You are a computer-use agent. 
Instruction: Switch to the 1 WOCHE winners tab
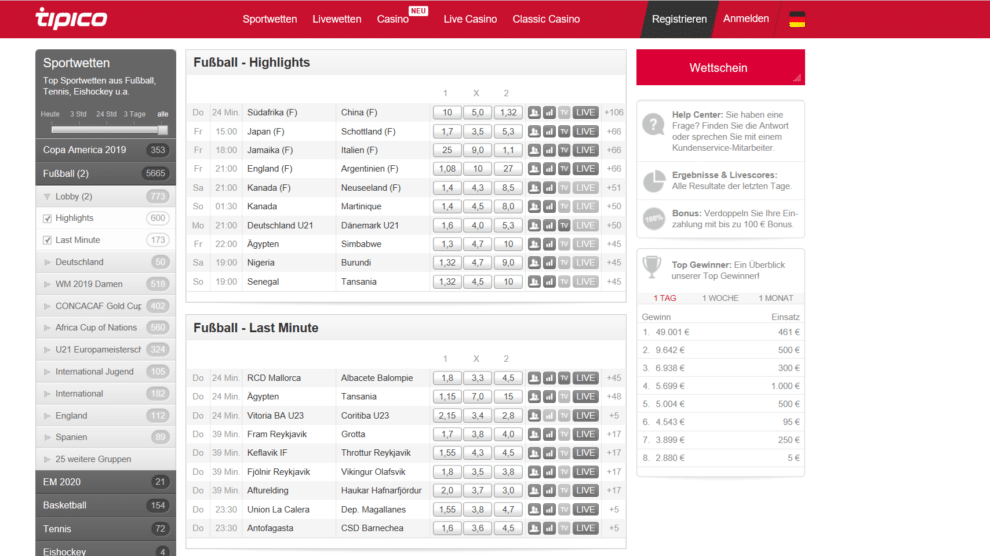[x=720, y=298]
